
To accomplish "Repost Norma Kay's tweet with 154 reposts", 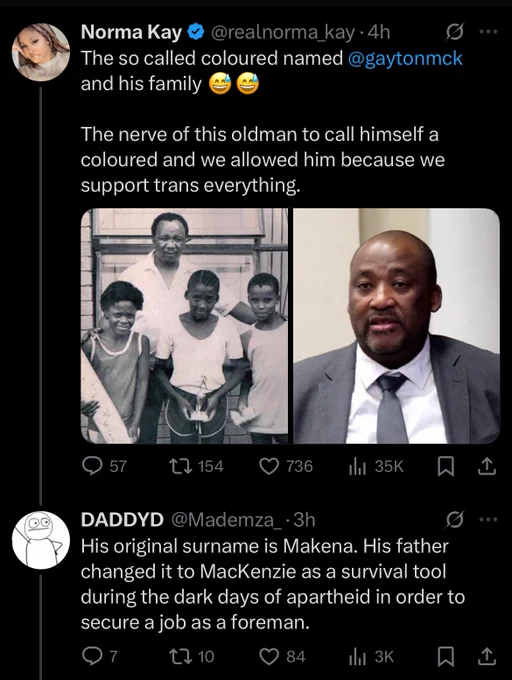I will click(178, 467).
